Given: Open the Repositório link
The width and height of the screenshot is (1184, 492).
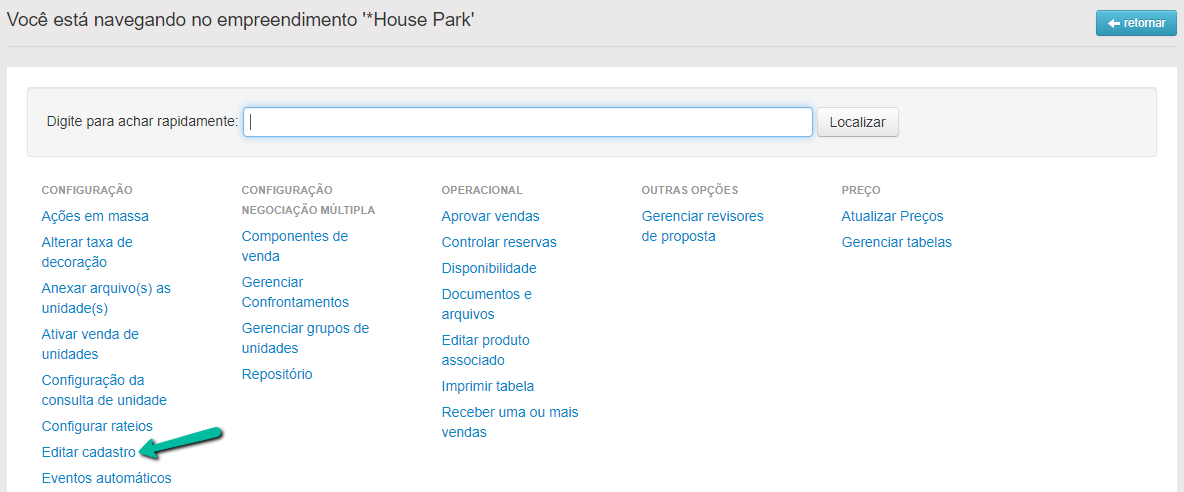Looking at the screenshot, I should click(277, 374).
